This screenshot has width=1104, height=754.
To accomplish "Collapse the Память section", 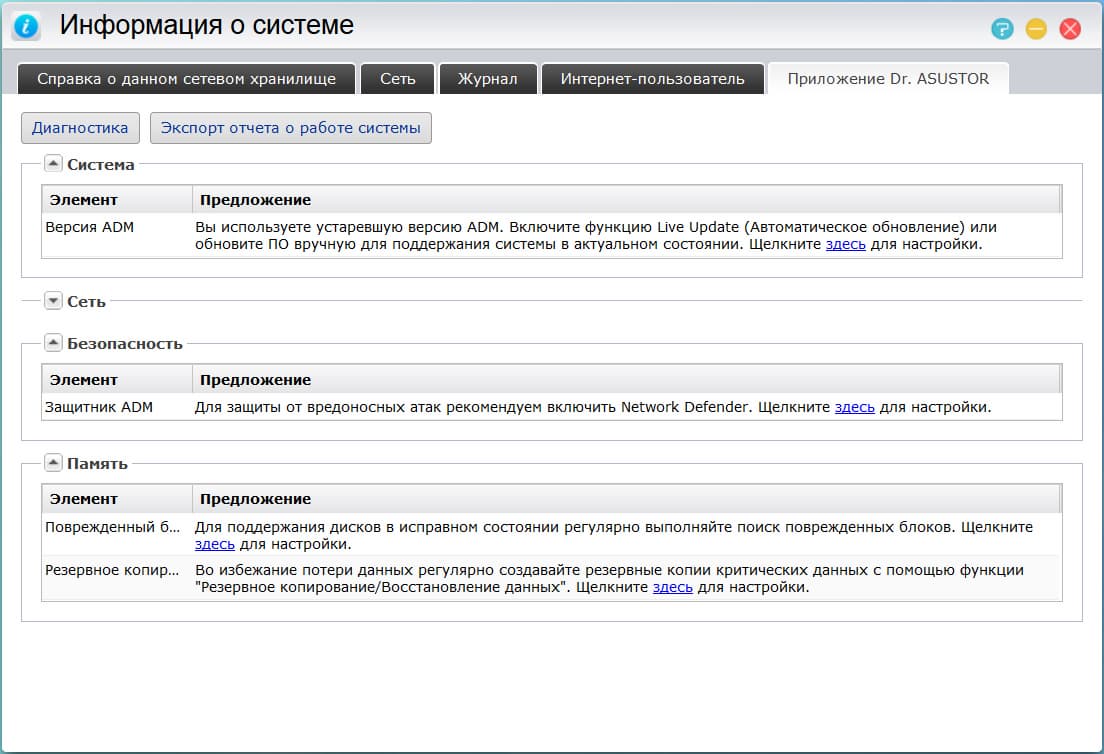I will 52,461.
